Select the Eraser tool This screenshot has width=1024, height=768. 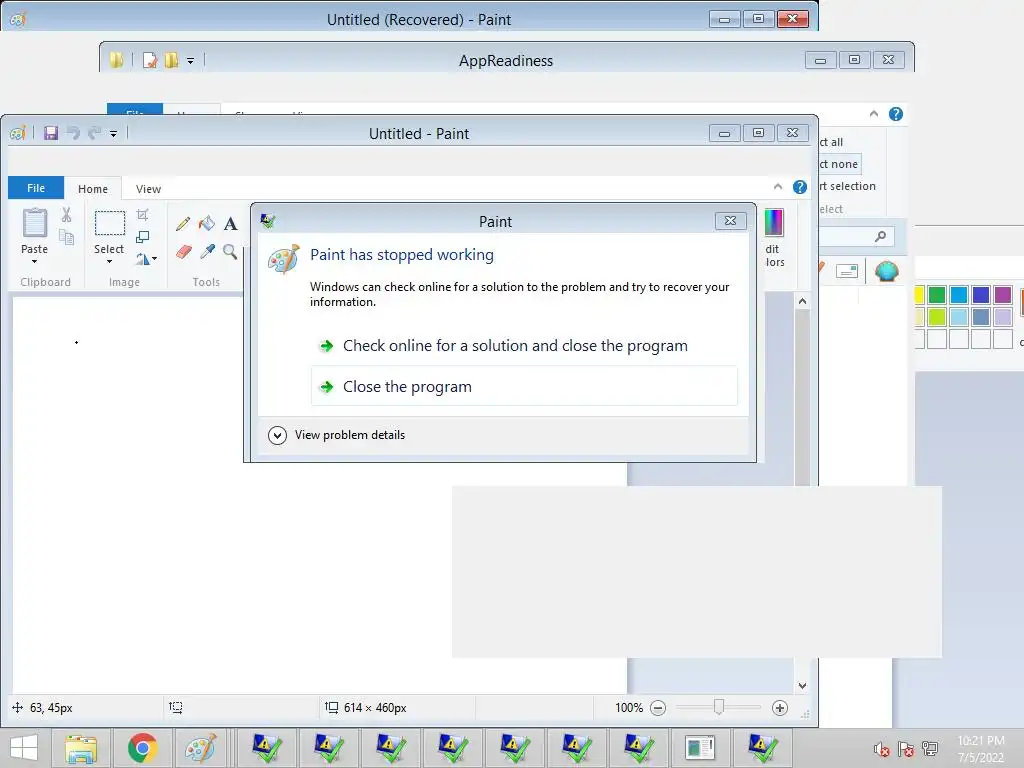click(184, 251)
